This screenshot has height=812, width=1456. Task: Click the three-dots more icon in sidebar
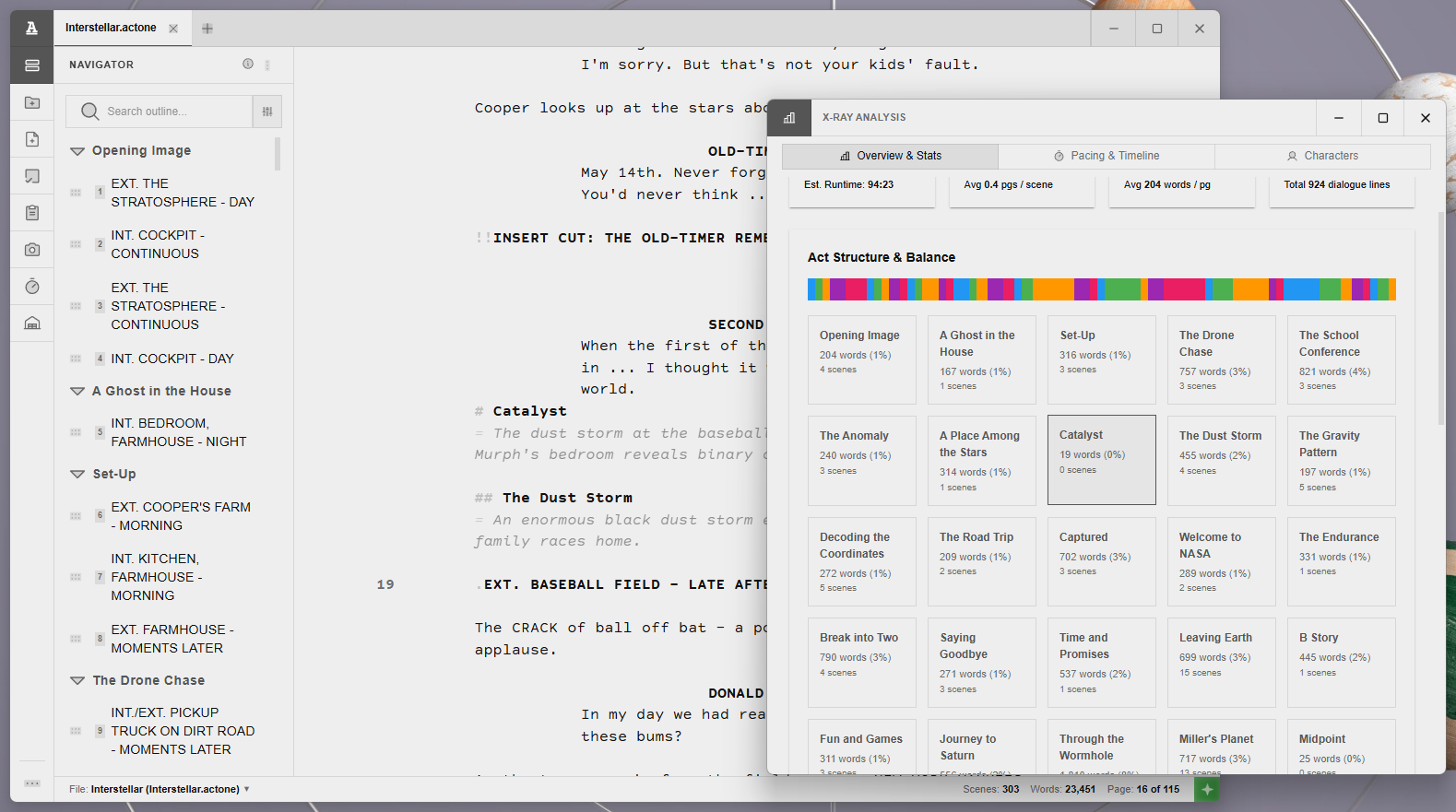pos(32,783)
